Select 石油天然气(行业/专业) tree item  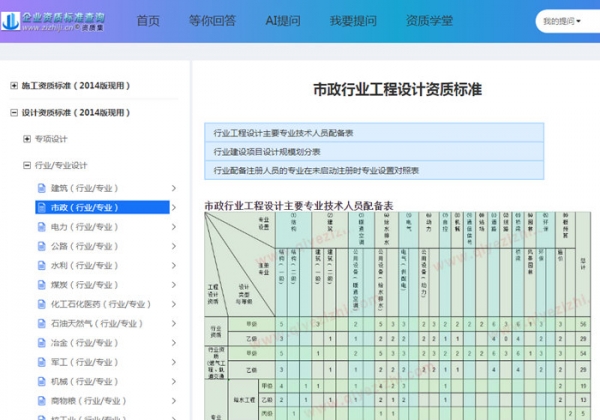click(97, 324)
